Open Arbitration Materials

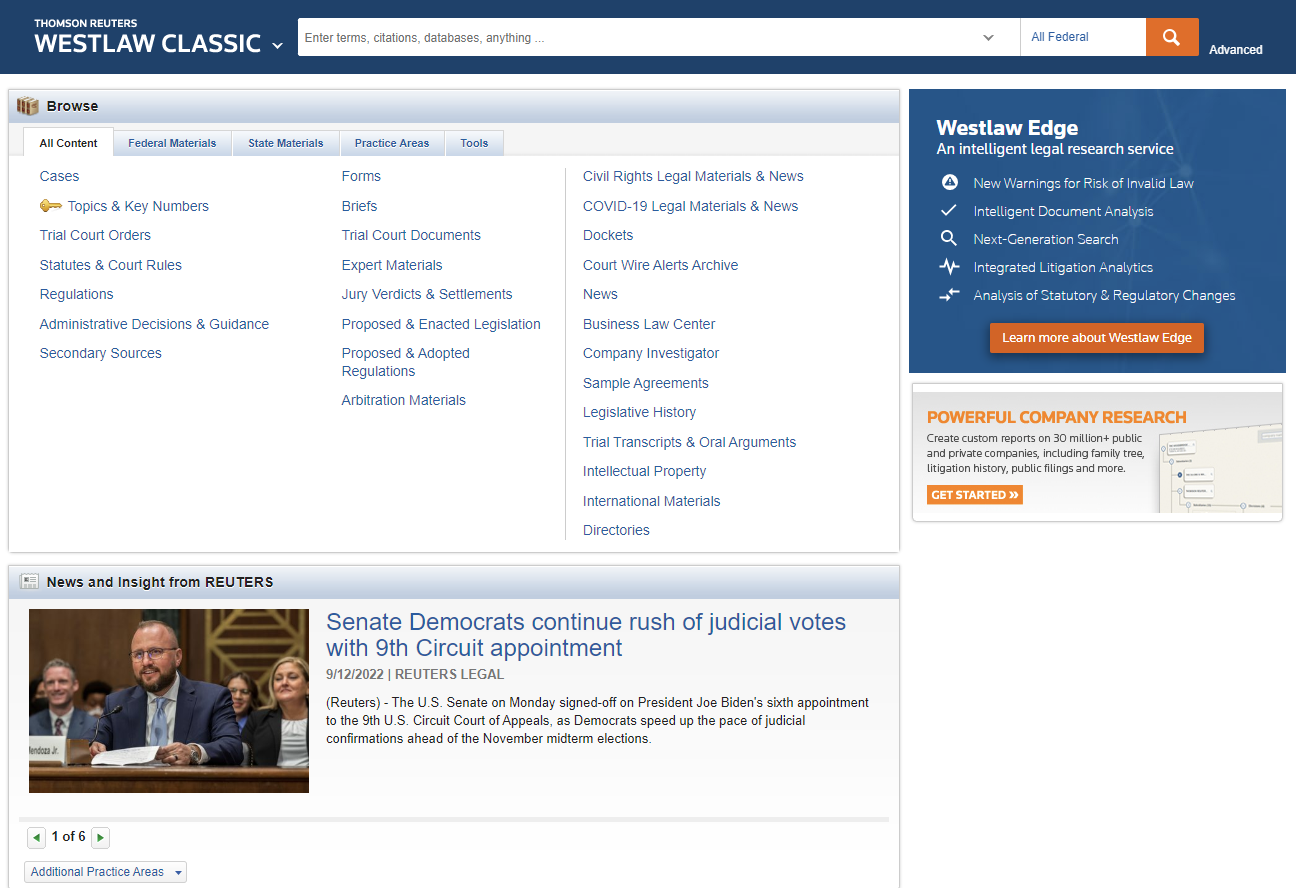pos(404,400)
